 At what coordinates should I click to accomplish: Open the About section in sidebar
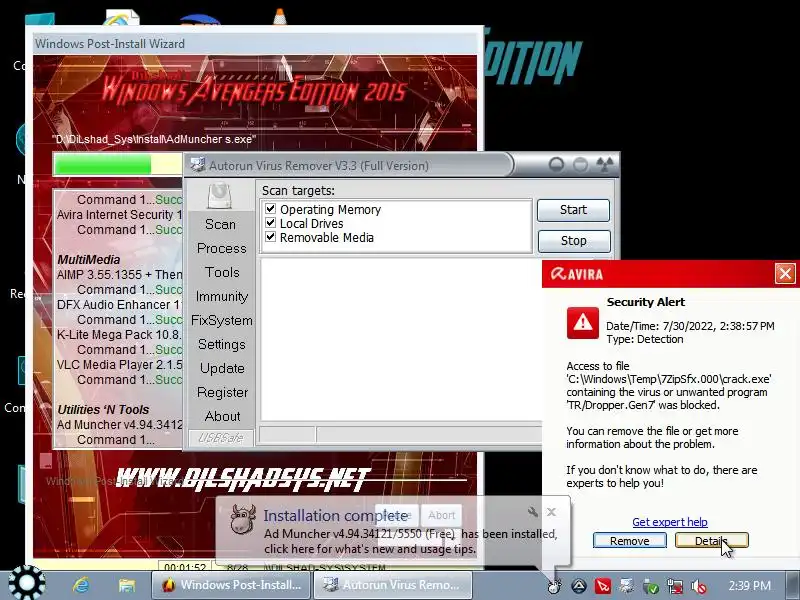pos(222,416)
